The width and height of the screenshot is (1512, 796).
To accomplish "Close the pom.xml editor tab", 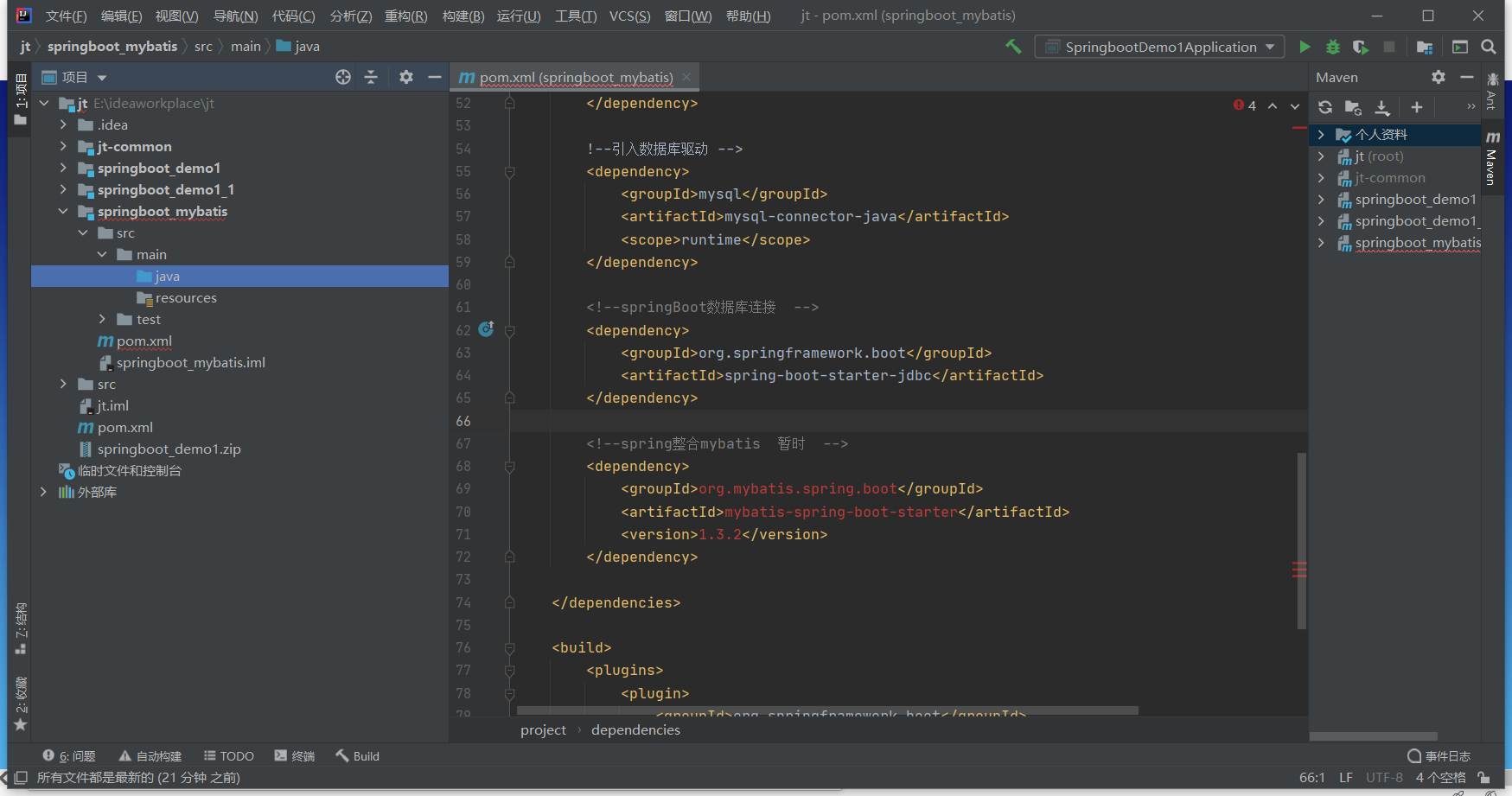I will (x=686, y=77).
